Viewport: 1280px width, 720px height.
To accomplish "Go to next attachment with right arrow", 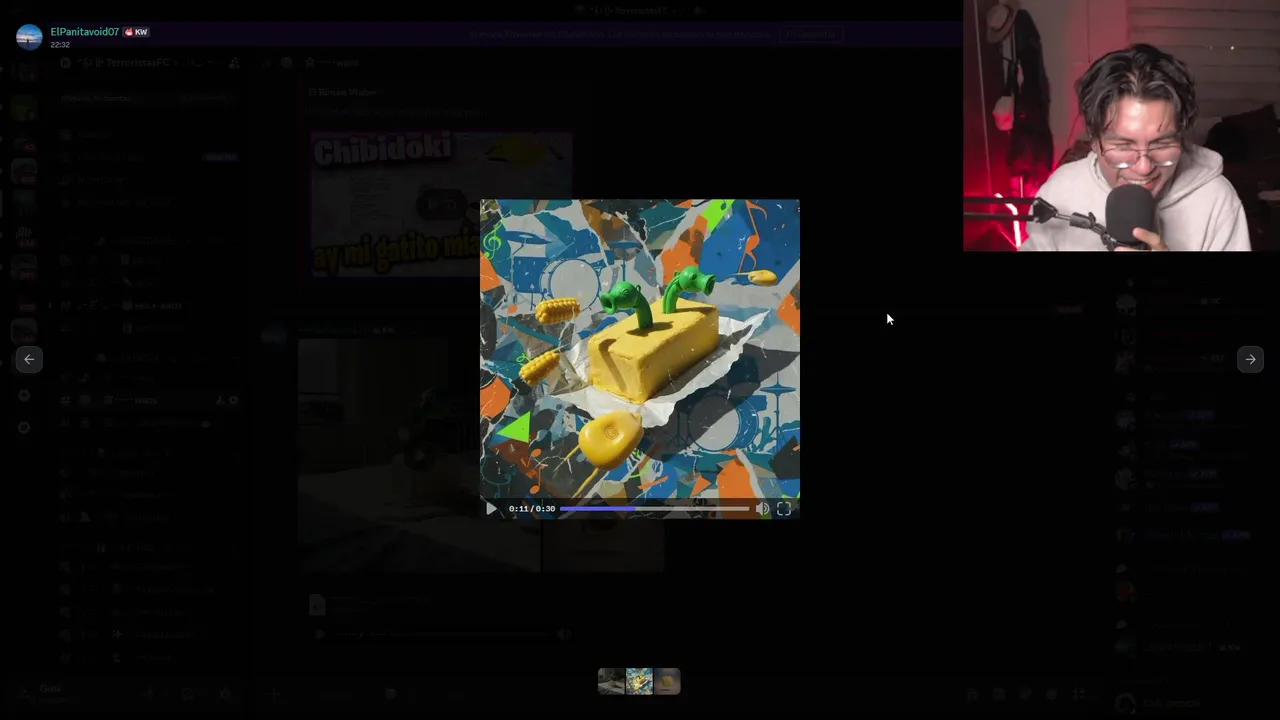I will tap(1250, 359).
